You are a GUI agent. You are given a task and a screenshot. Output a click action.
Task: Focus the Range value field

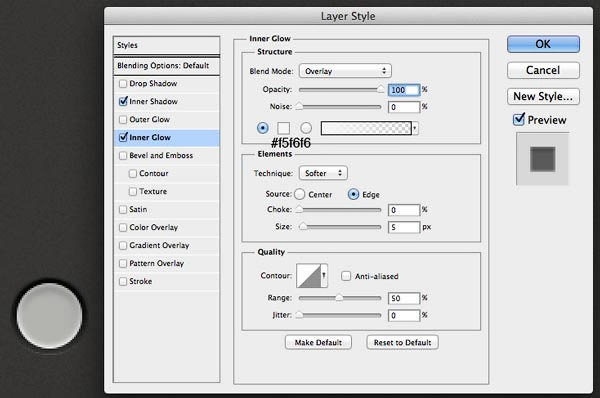pyautogui.click(x=404, y=298)
